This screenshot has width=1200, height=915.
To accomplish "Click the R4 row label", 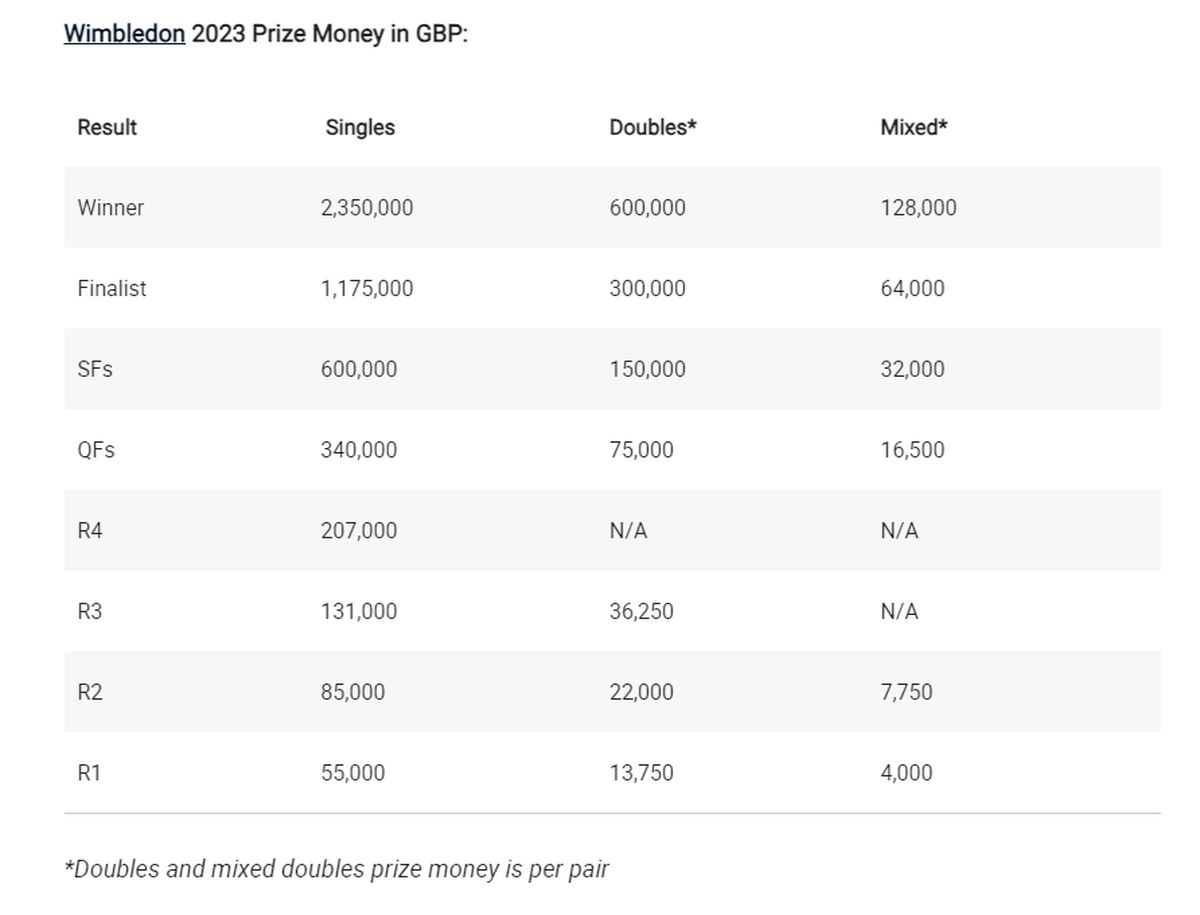I will (x=90, y=531).
